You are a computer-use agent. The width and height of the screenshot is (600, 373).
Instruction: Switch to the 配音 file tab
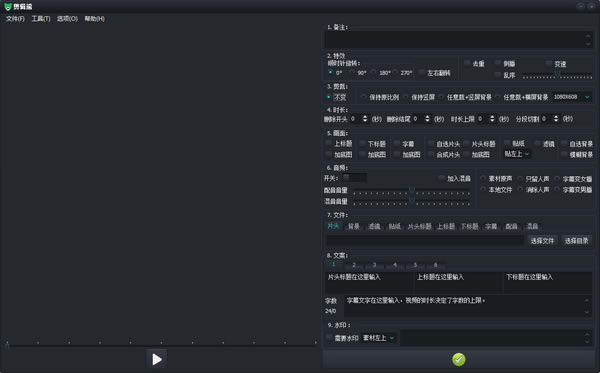coord(511,226)
